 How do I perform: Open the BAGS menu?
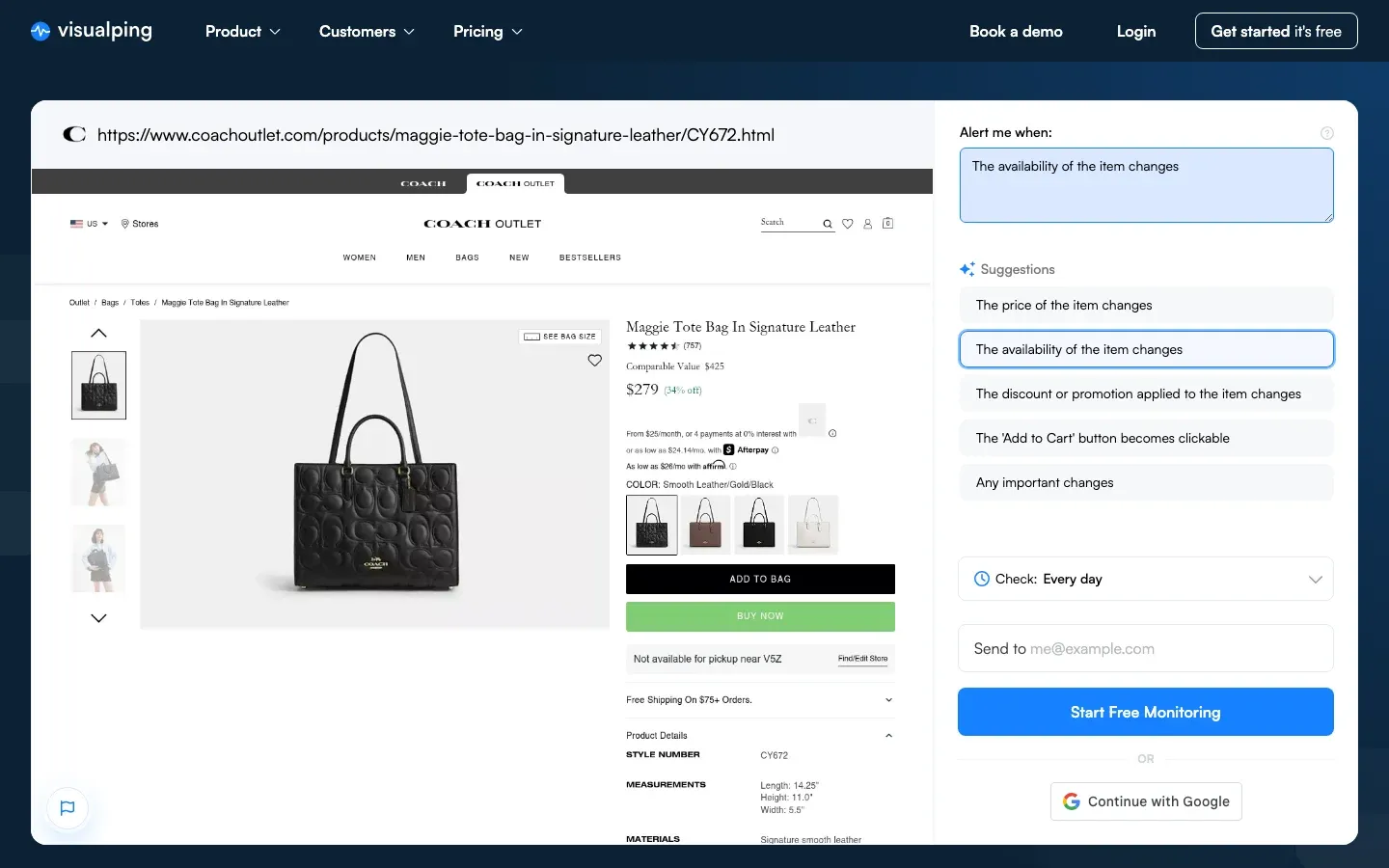click(x=468, y=258)
